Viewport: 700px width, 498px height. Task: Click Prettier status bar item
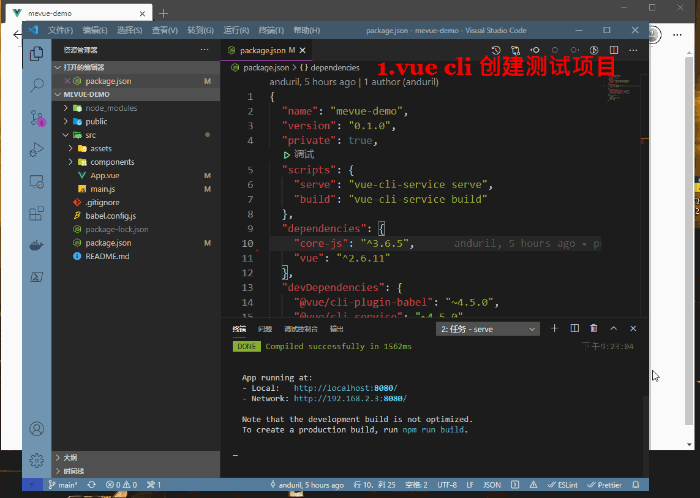coord(604,485)
